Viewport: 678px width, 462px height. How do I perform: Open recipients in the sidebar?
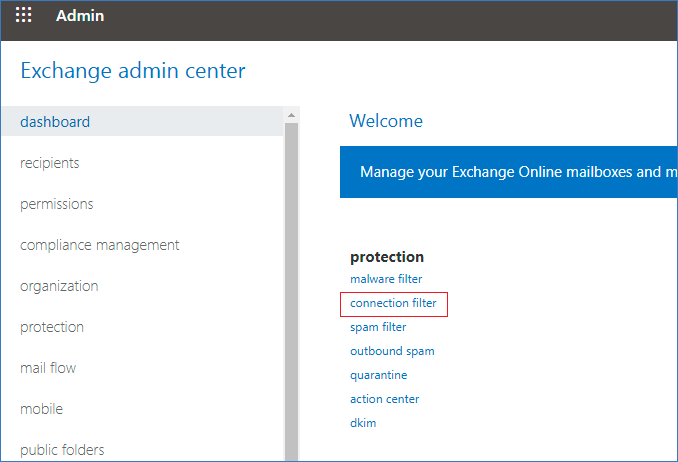coord(50,163)
